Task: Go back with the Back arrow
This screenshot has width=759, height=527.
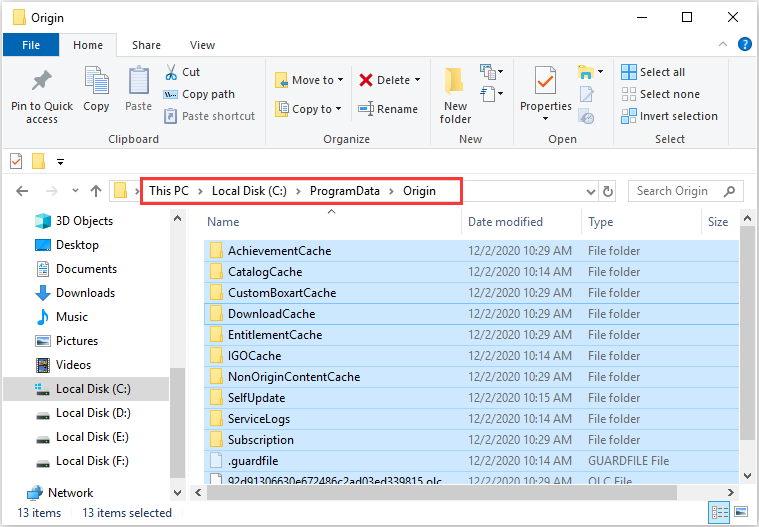Action: tap(22, 191)
